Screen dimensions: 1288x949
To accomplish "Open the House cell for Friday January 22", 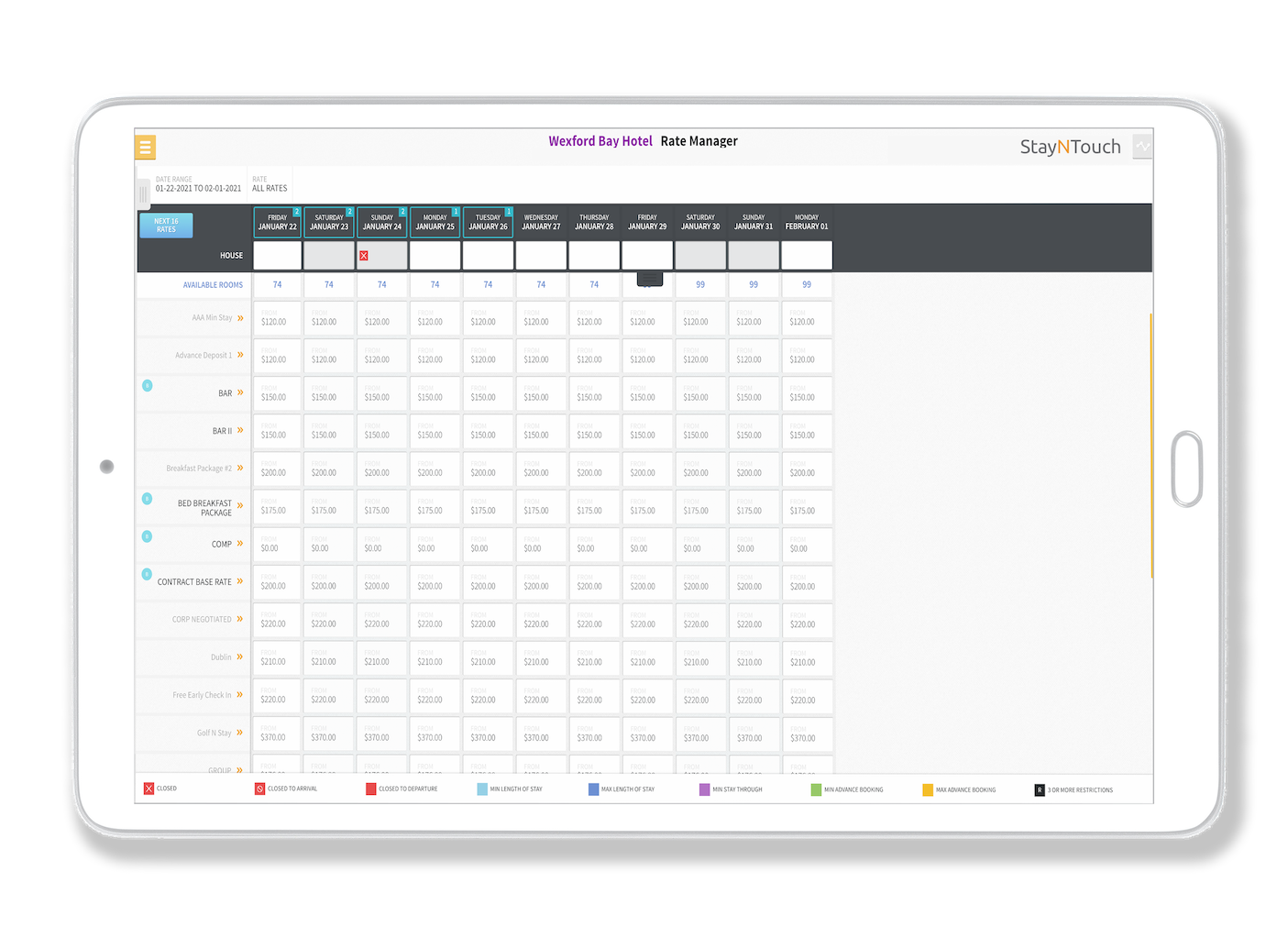I will point(277,256).
